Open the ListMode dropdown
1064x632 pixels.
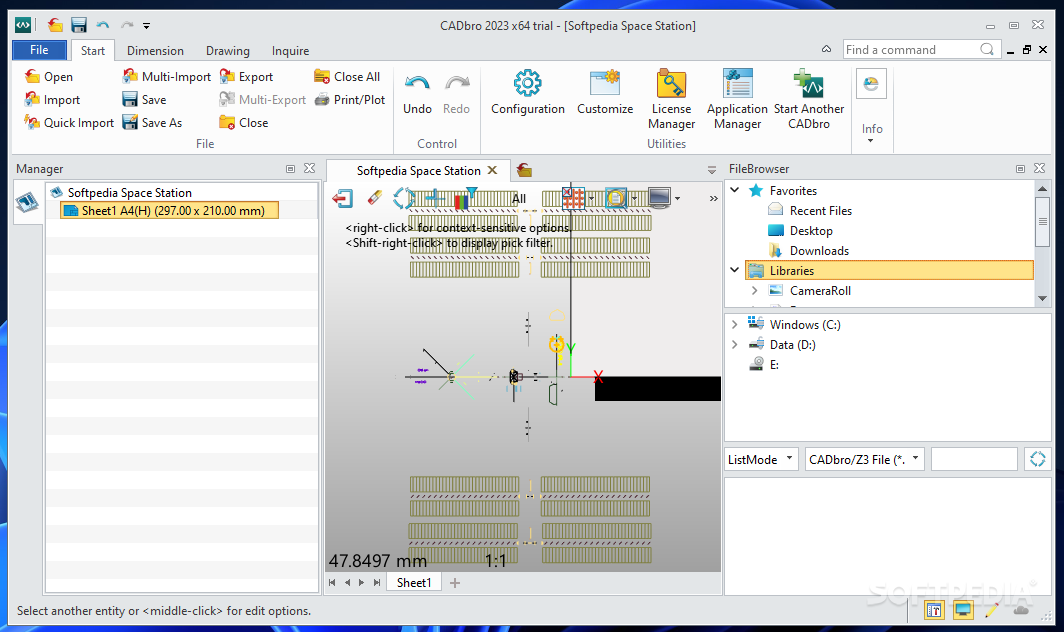(762, 459)
